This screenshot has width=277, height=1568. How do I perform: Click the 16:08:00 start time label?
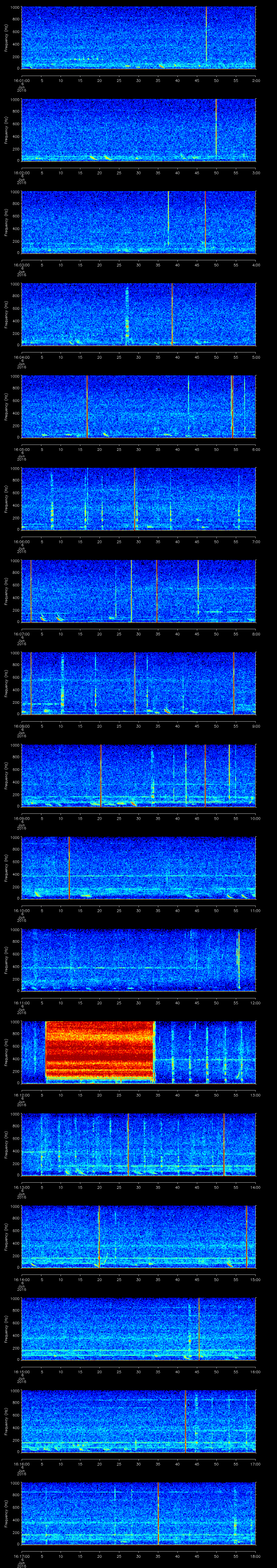[21, 726]
